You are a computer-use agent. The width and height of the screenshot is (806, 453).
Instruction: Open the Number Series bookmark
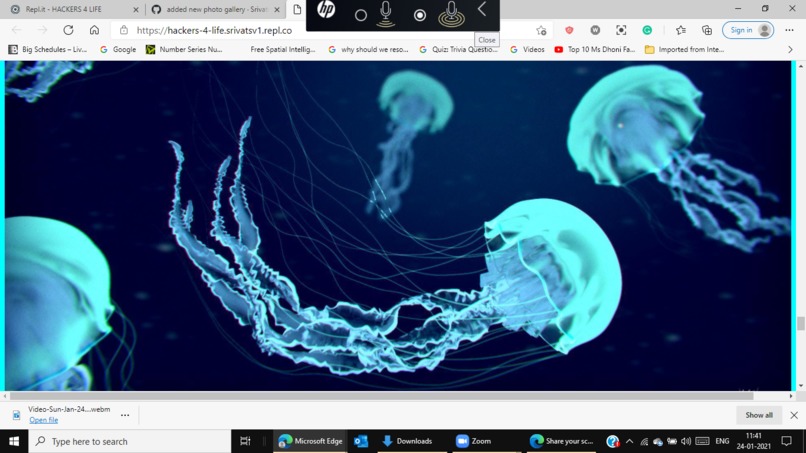coord(184,49)
